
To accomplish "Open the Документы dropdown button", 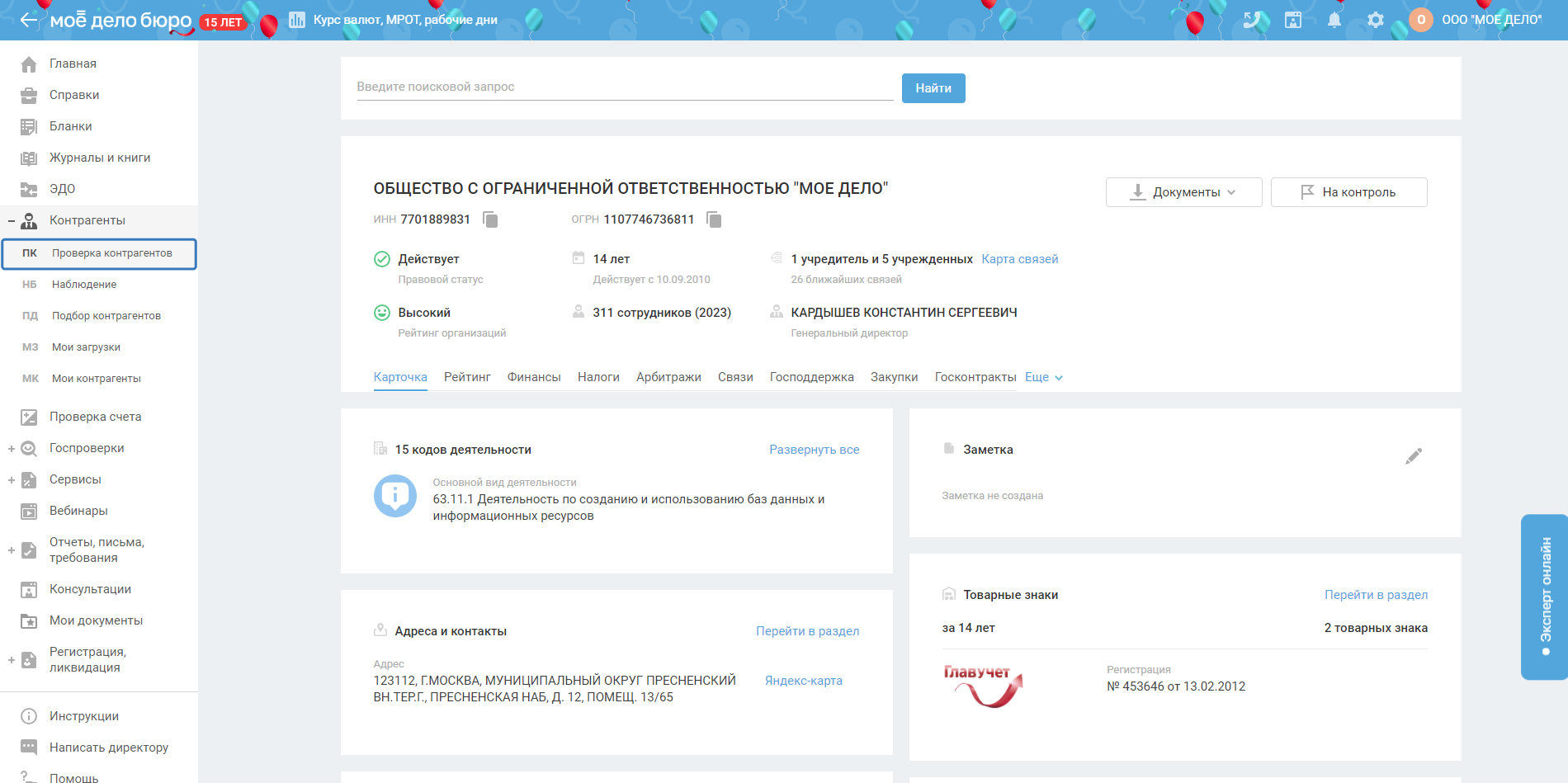I will (x=1184, y=192).
